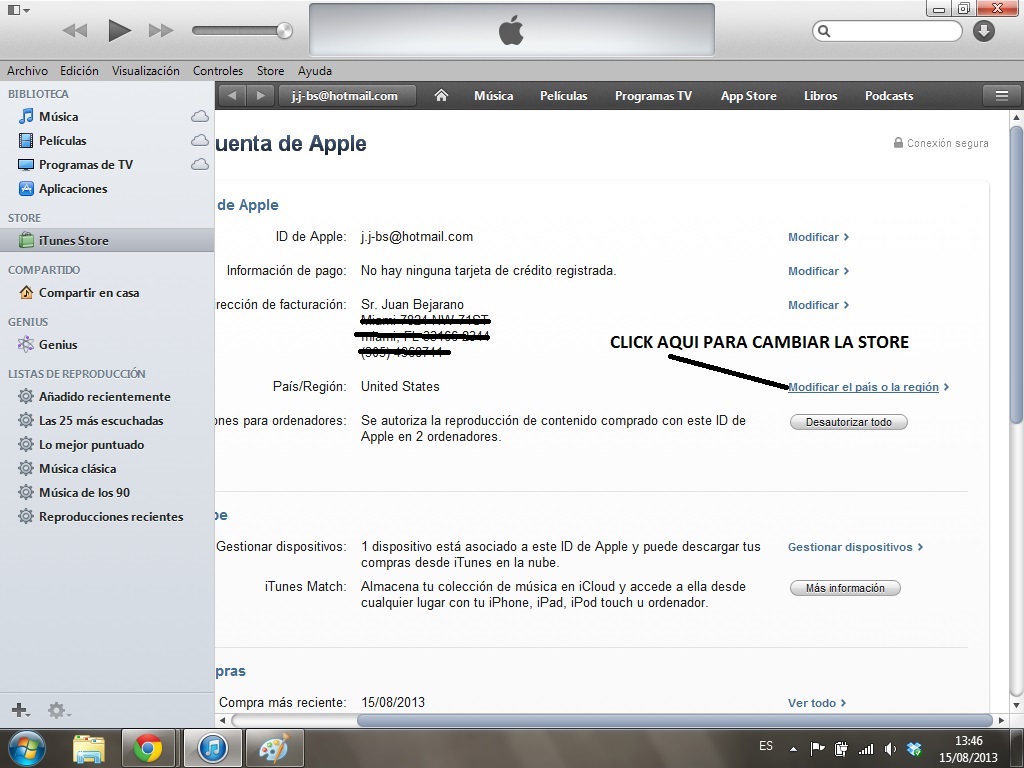Open the Música de los 90 playlist
This screenshot has height=768, width=1024.
pos(84,492)
